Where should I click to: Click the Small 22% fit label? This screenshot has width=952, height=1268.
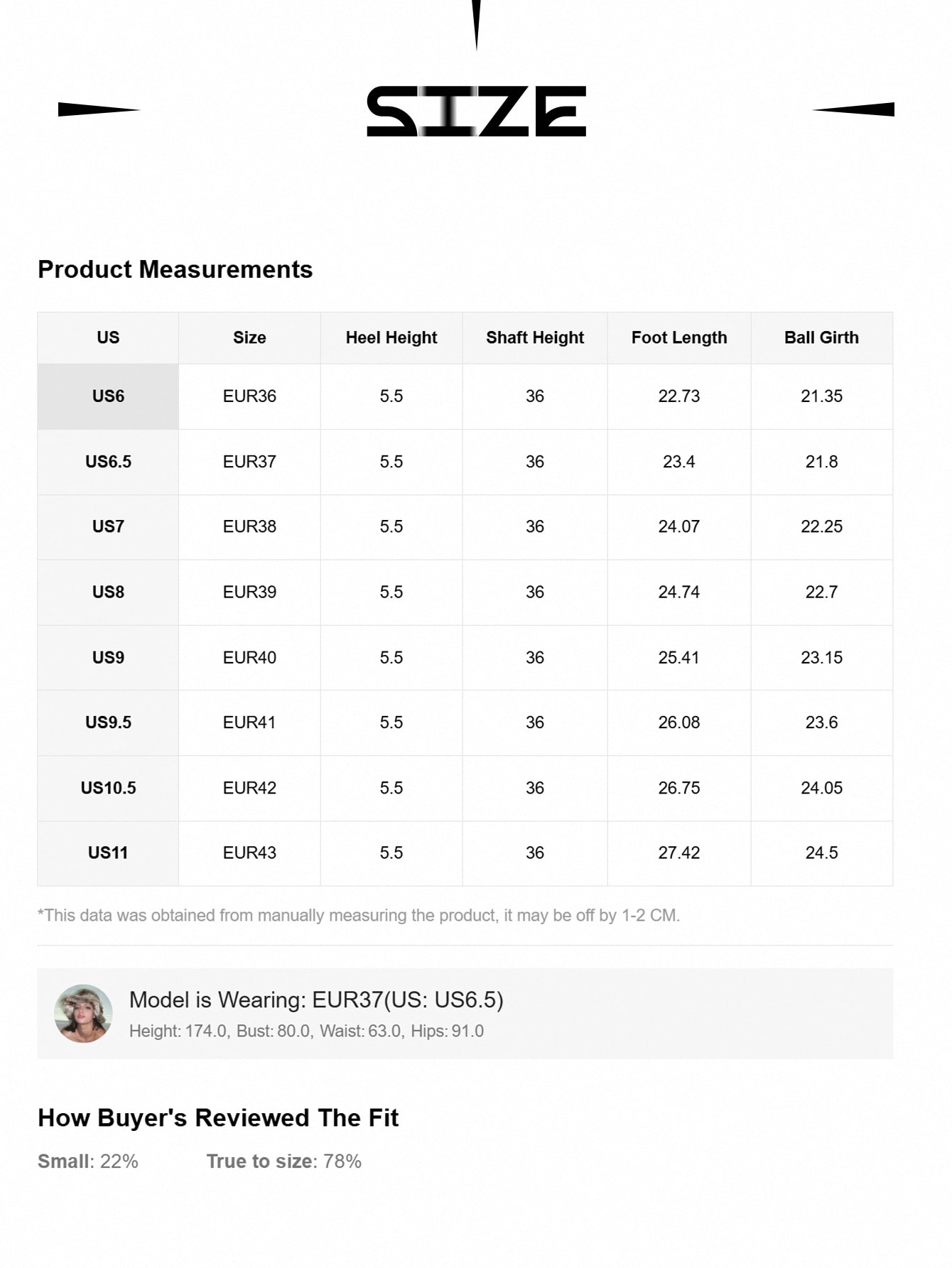[88, 1161]
